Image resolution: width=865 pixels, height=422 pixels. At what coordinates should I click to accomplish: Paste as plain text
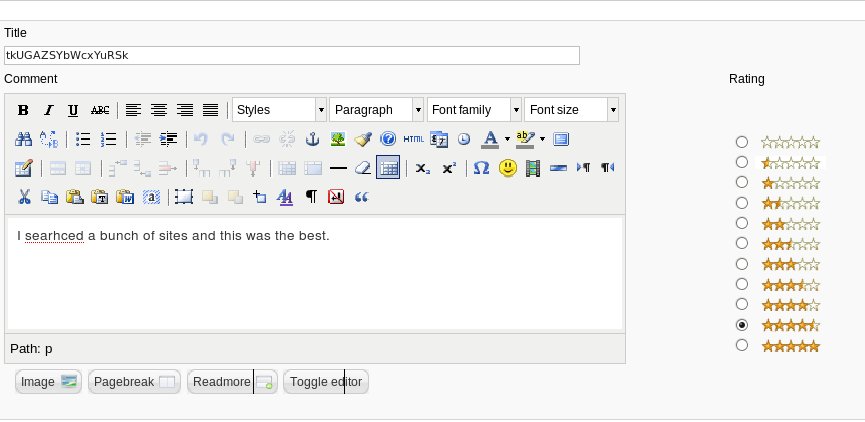point(100,196)
